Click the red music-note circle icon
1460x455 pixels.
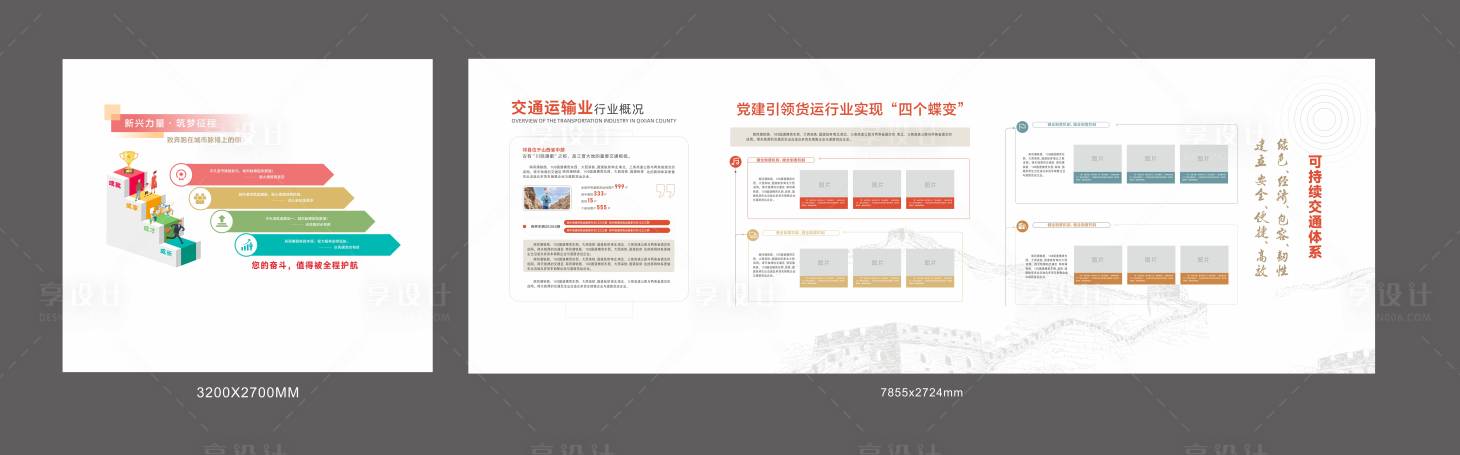click(735, 161)
